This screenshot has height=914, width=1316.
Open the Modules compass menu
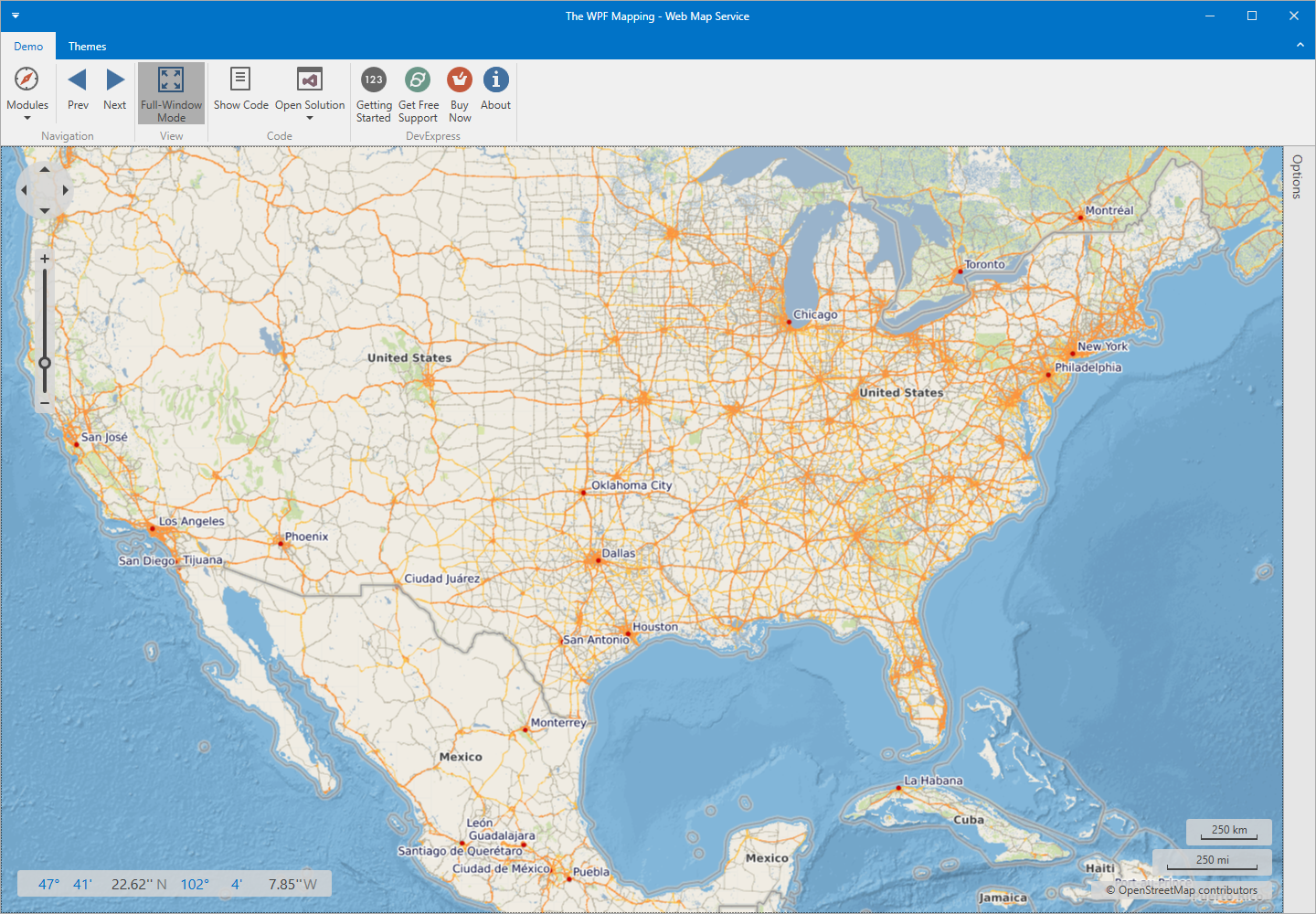coord(27,92)
